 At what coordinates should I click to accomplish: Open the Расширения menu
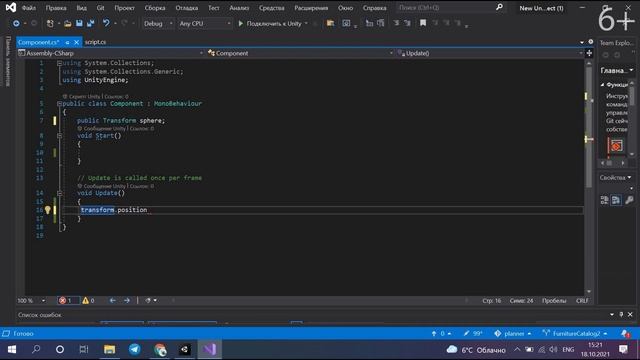pos(311,8)
